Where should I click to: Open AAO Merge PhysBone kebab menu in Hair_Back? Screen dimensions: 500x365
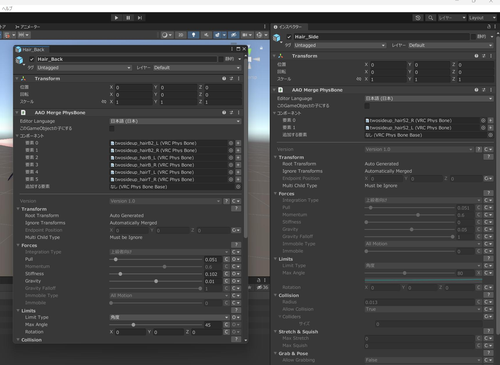239,113
